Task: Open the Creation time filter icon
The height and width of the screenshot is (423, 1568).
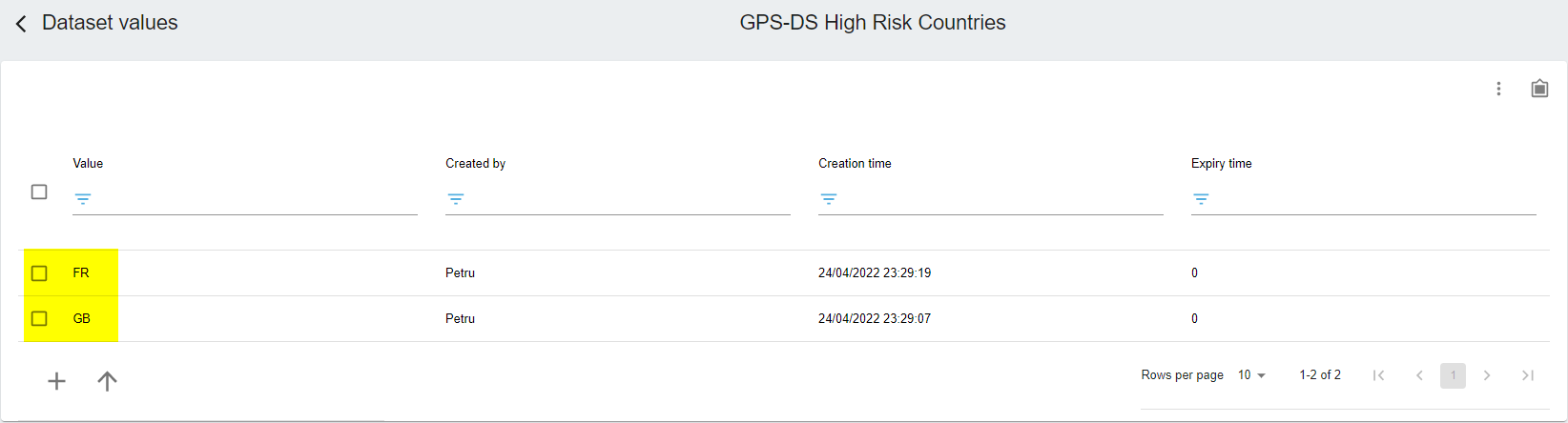Action: point(829,199)
